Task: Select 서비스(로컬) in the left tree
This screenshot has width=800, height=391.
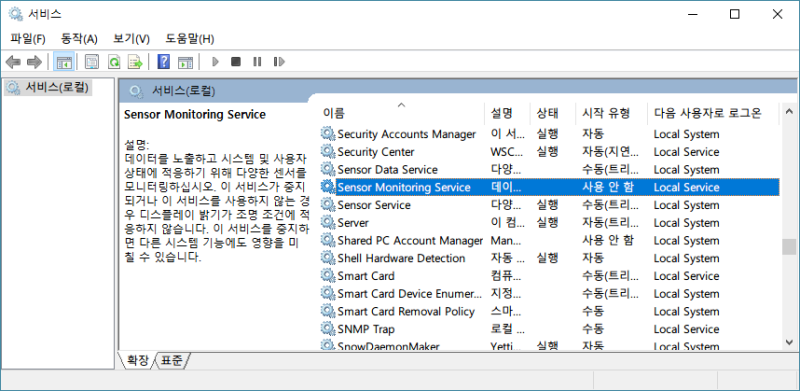Action: click(49, 88)
